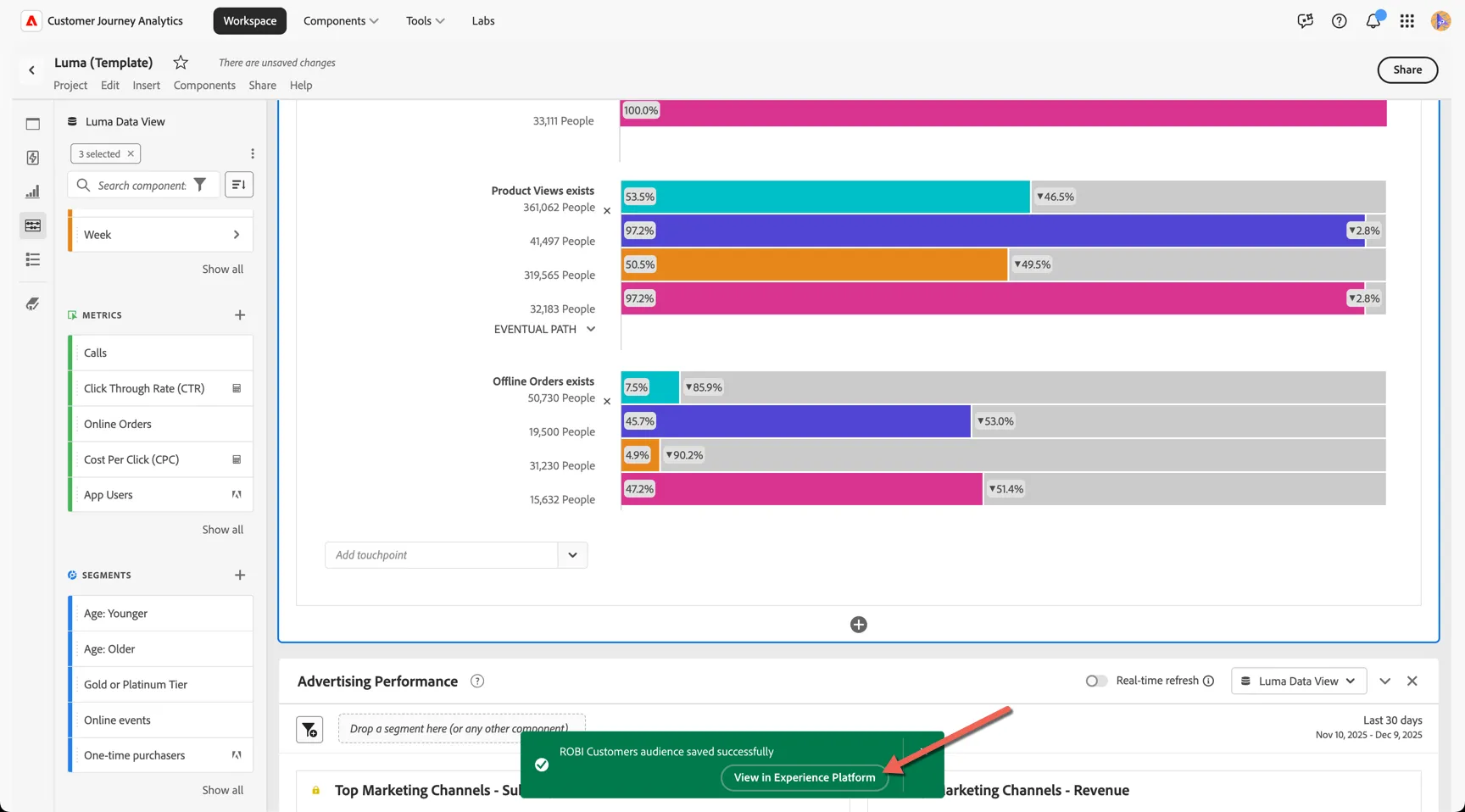
Task: Remove the Offline Orders exists touchpoint
Action: 607,402
